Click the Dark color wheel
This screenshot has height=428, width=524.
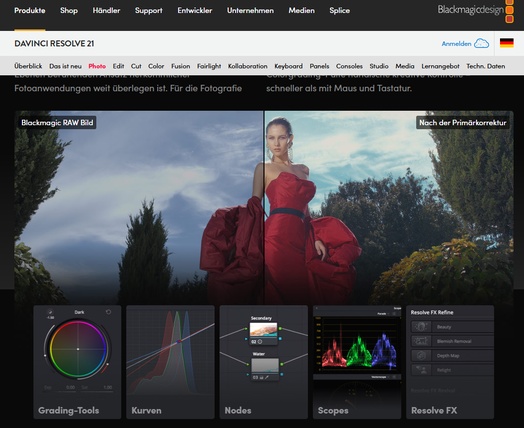(78, 349)
